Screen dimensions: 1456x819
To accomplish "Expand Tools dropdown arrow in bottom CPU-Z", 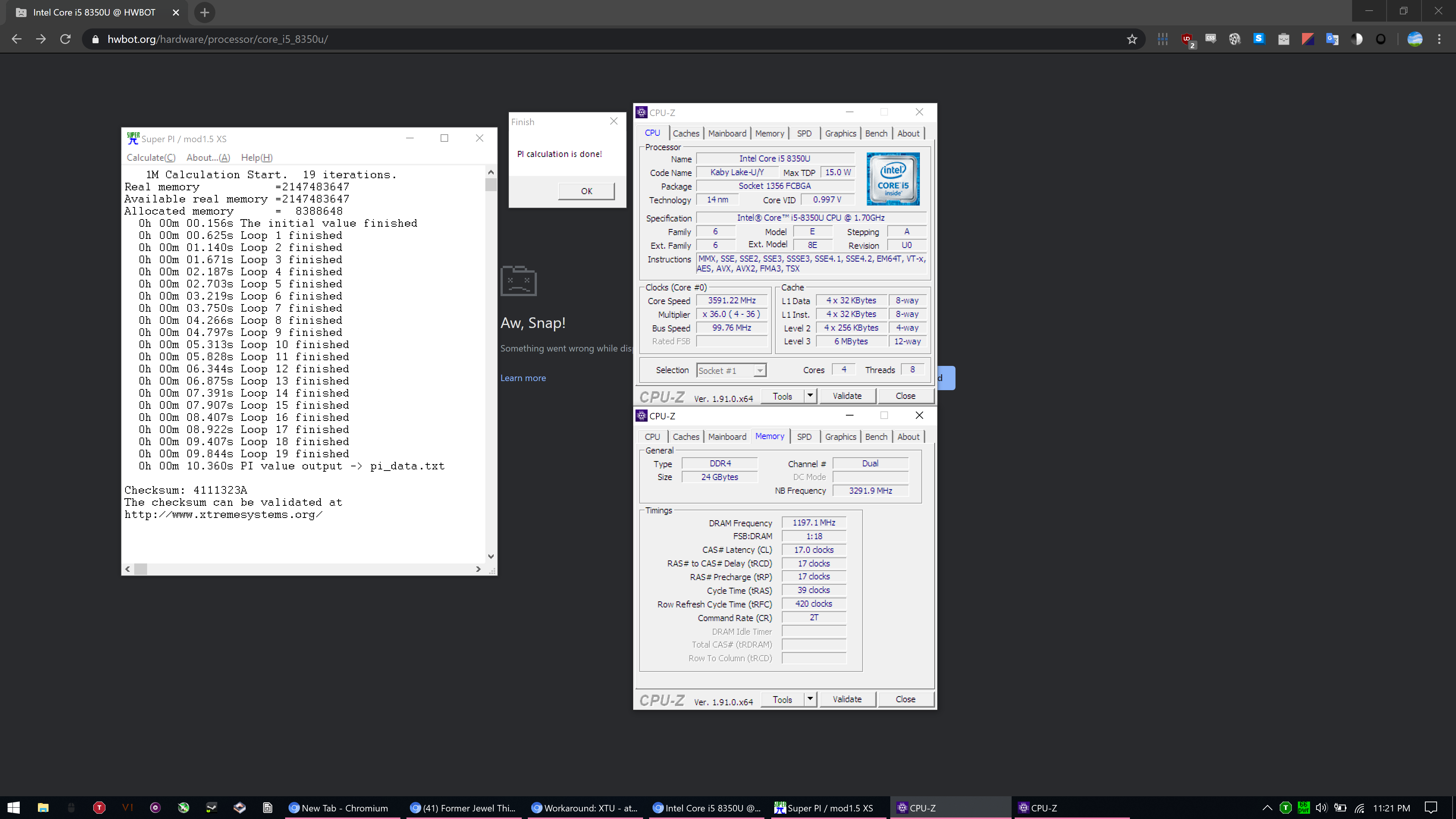I will [810, 699].
